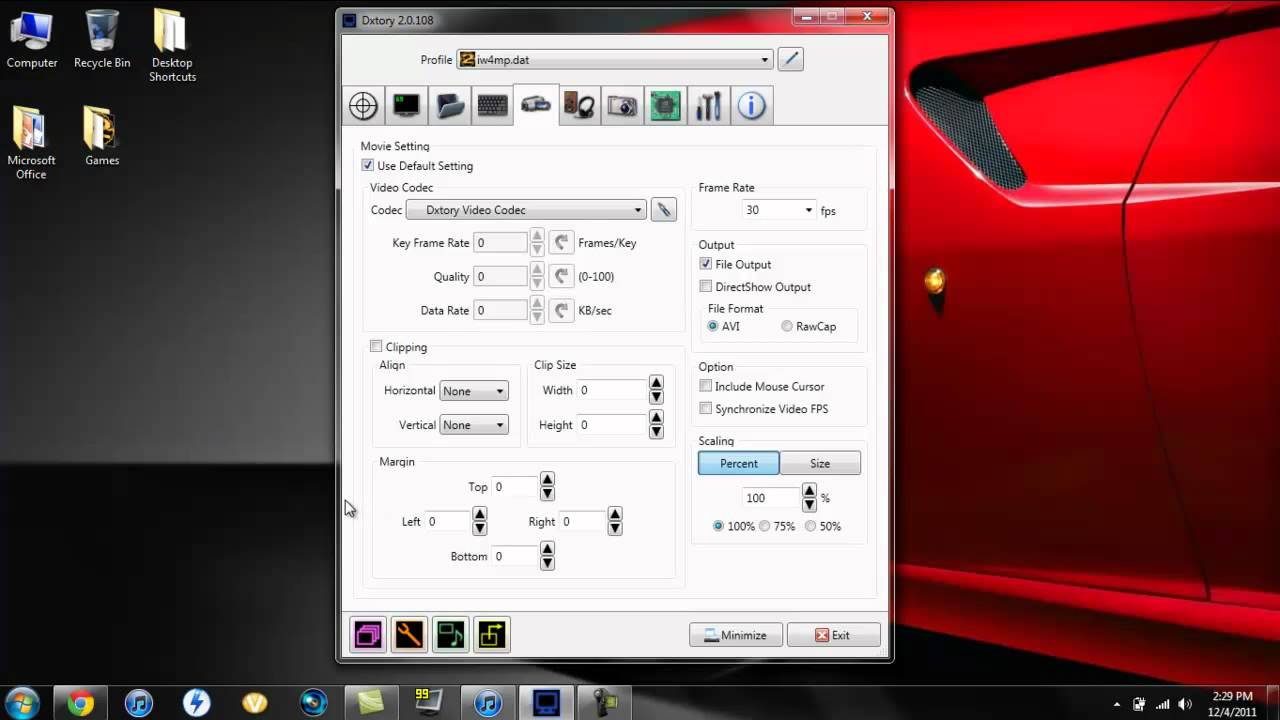The height and width of the screenshot is (720, 1280).
Task: Click the magenta screenshot status icon
Action: pyautogui.click(x=367, y=634)
